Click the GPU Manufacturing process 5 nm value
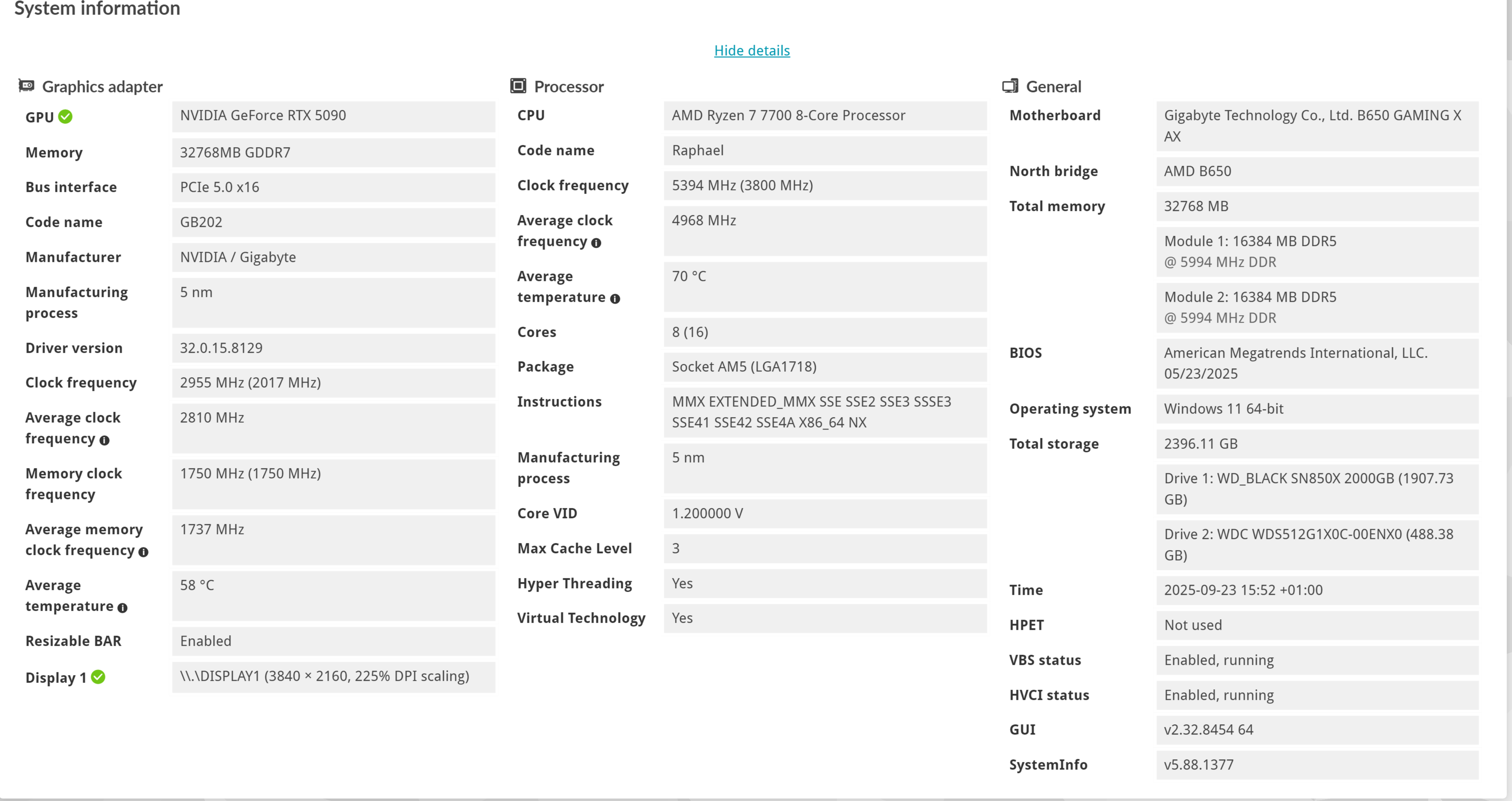This screenshot has height=801, width=1512. pos(333,303)
